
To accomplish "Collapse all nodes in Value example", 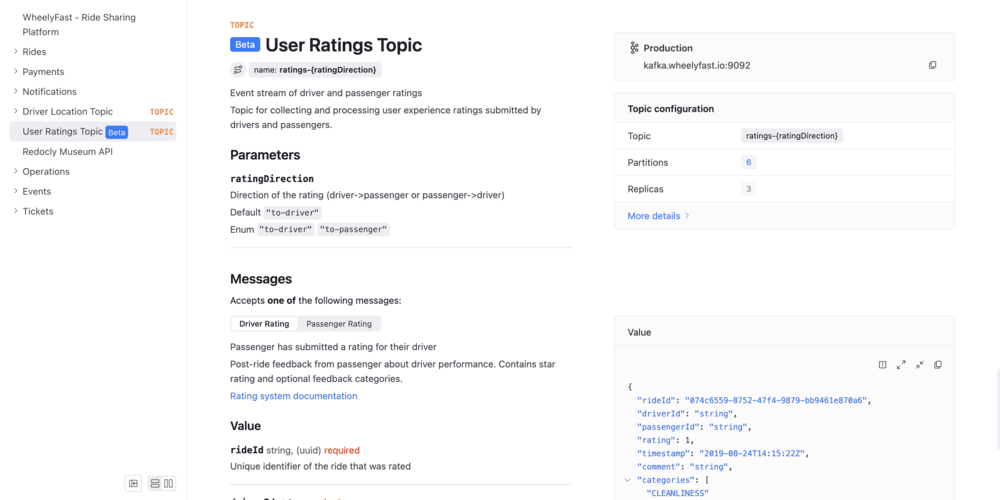I will click(x=920, y=365).
